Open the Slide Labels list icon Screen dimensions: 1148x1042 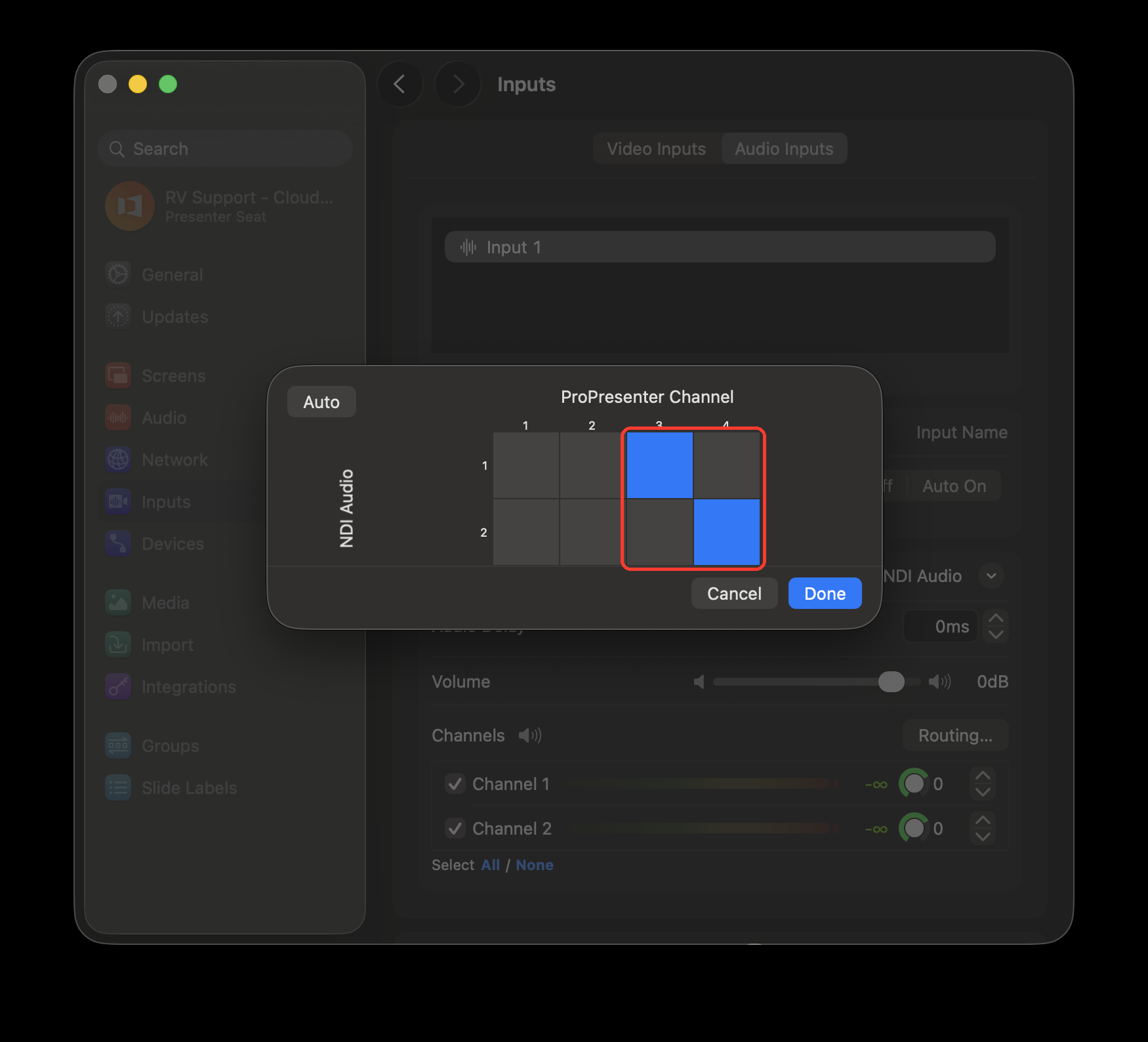(118, 787)
